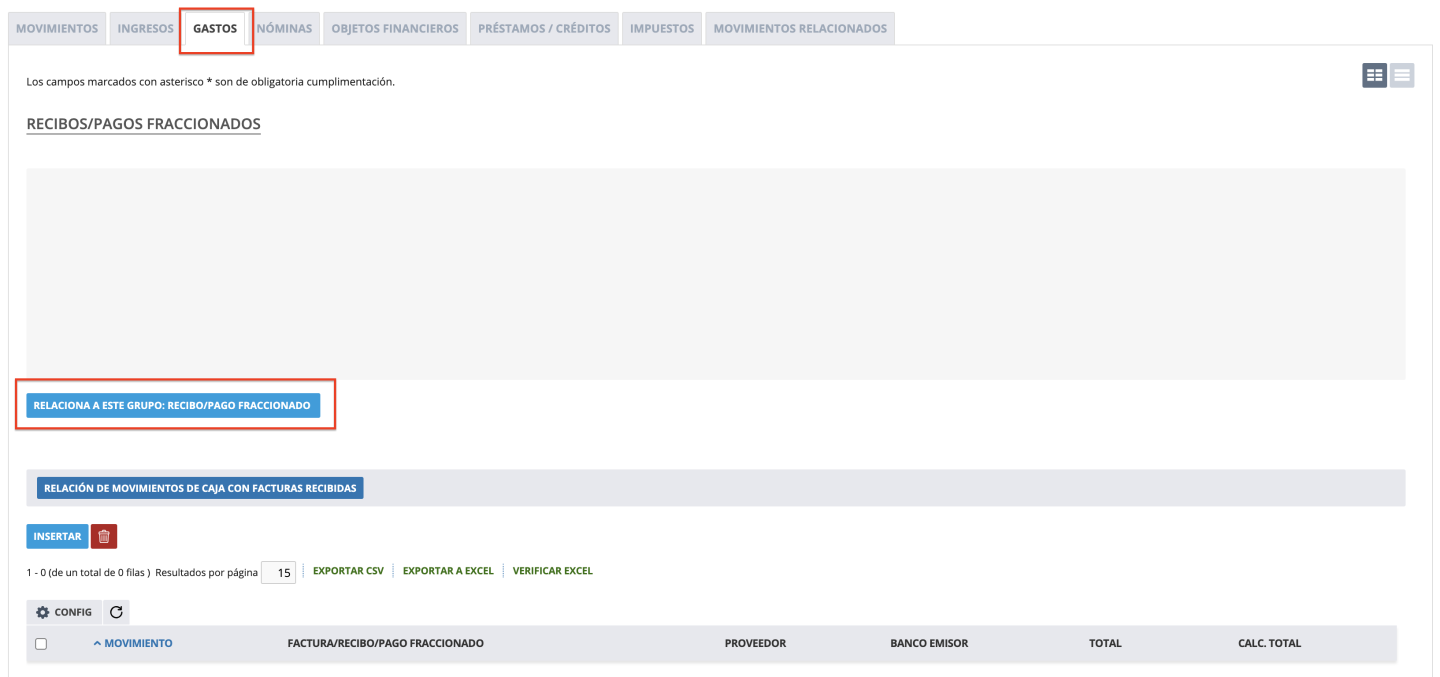This screenshot has height=677, width=1440.
Task: Click the EXPORTAR CSV link
Action: [348, 571]
